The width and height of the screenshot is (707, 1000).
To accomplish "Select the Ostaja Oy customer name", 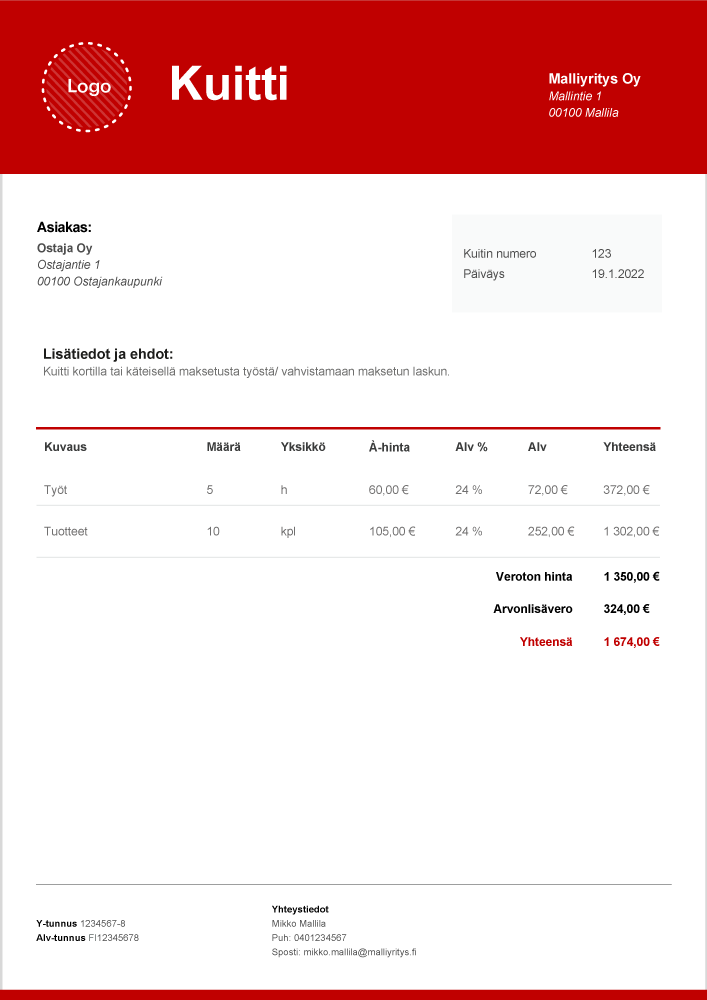I will point(65,248).
